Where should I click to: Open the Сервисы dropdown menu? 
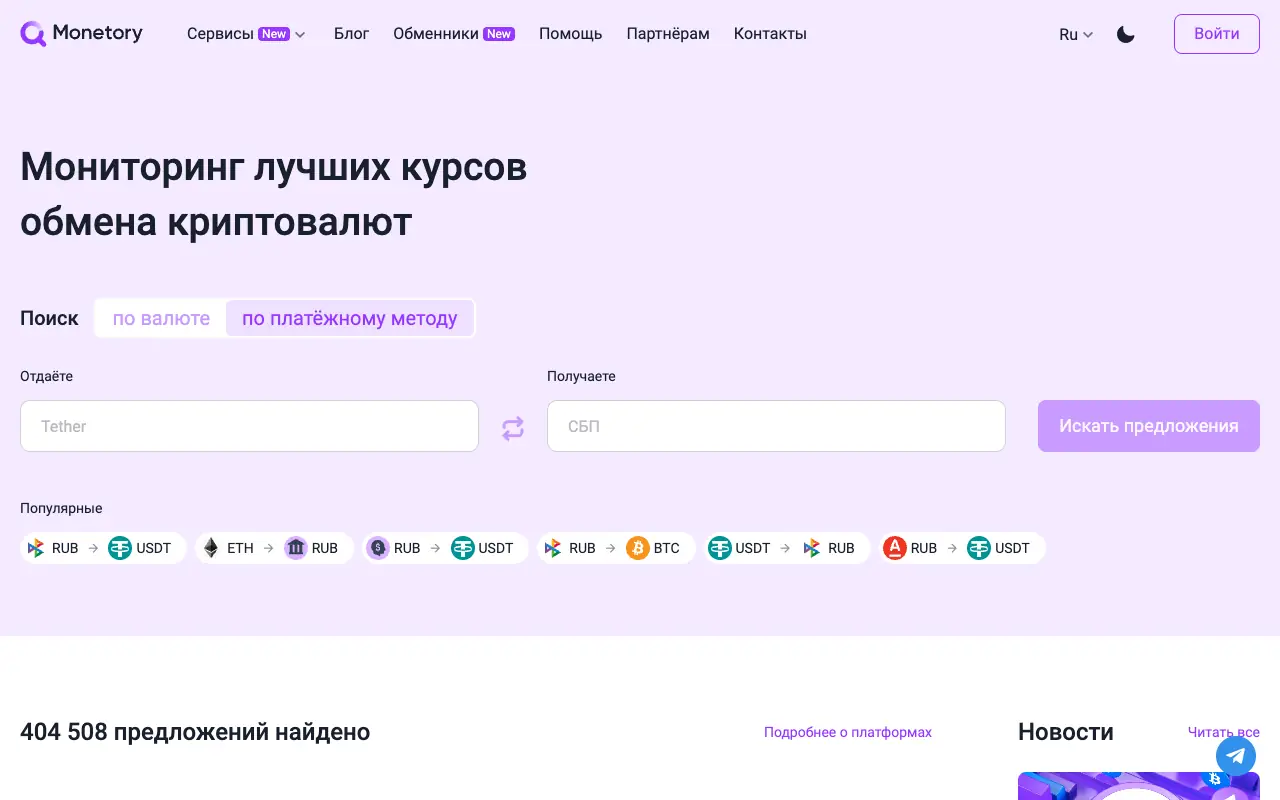(x=246, y=34)
